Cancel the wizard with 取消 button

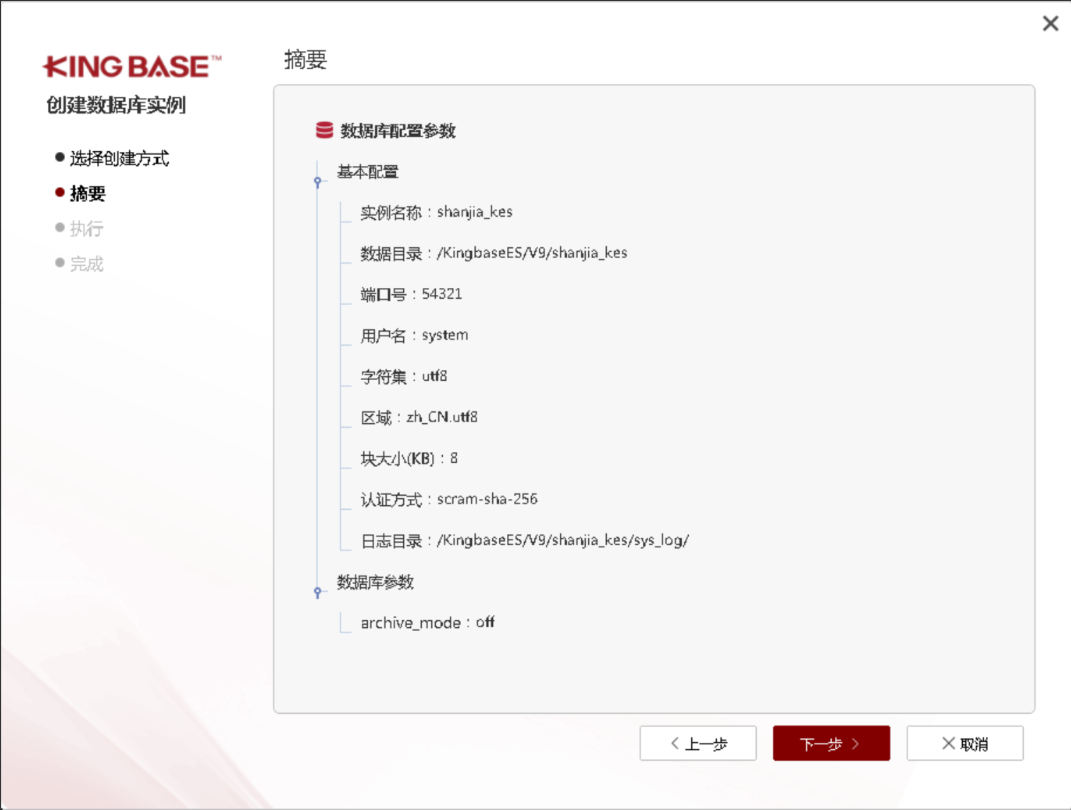(x=964, y=743)
